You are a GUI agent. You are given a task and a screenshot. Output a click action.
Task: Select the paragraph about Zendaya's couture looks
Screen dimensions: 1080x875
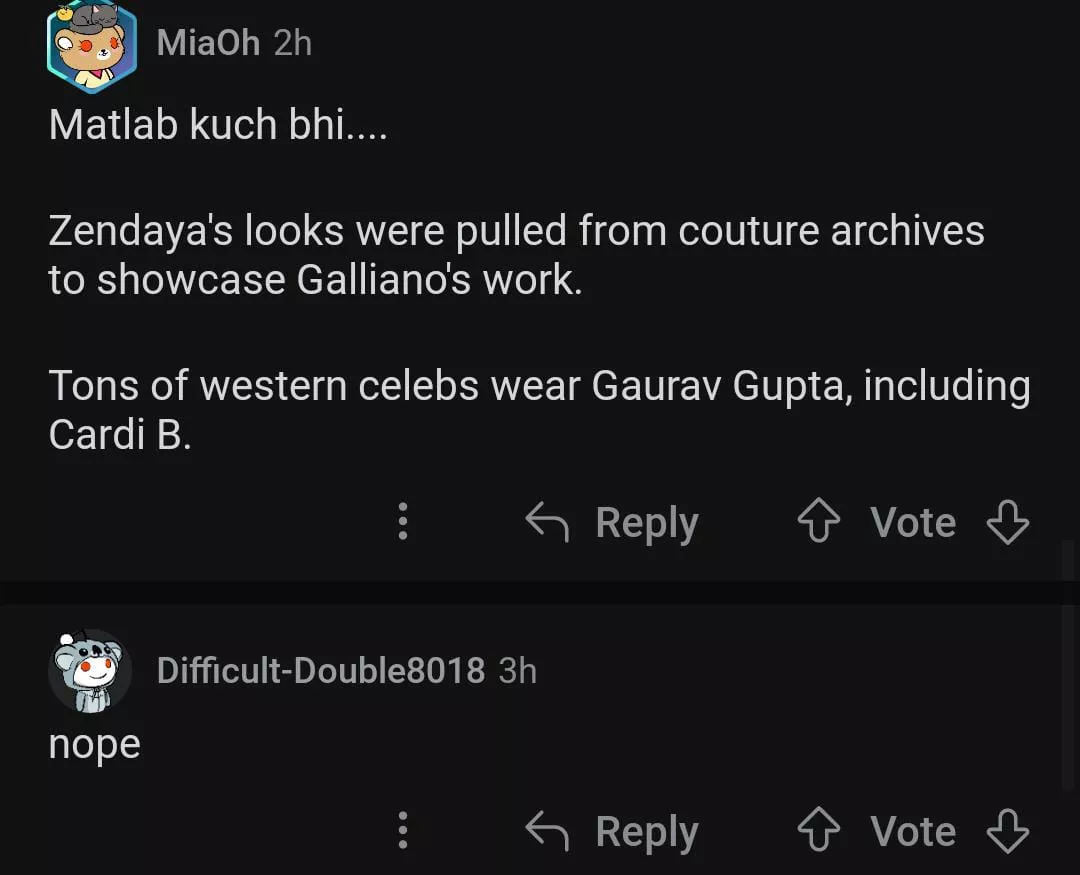(x=516, y=255)
